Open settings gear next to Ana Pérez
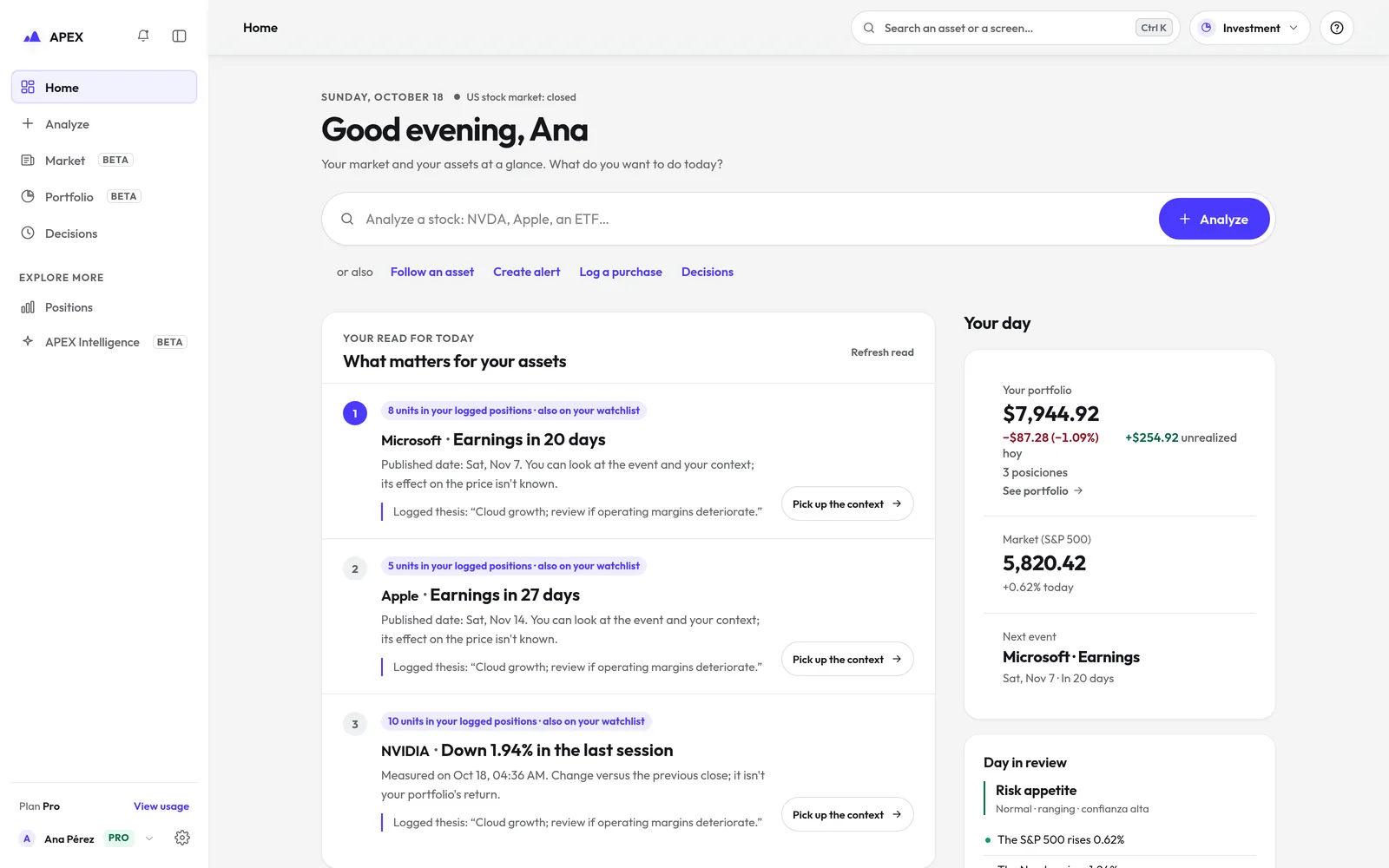Viewport: 1389px width, 868px height. point(182,838)
